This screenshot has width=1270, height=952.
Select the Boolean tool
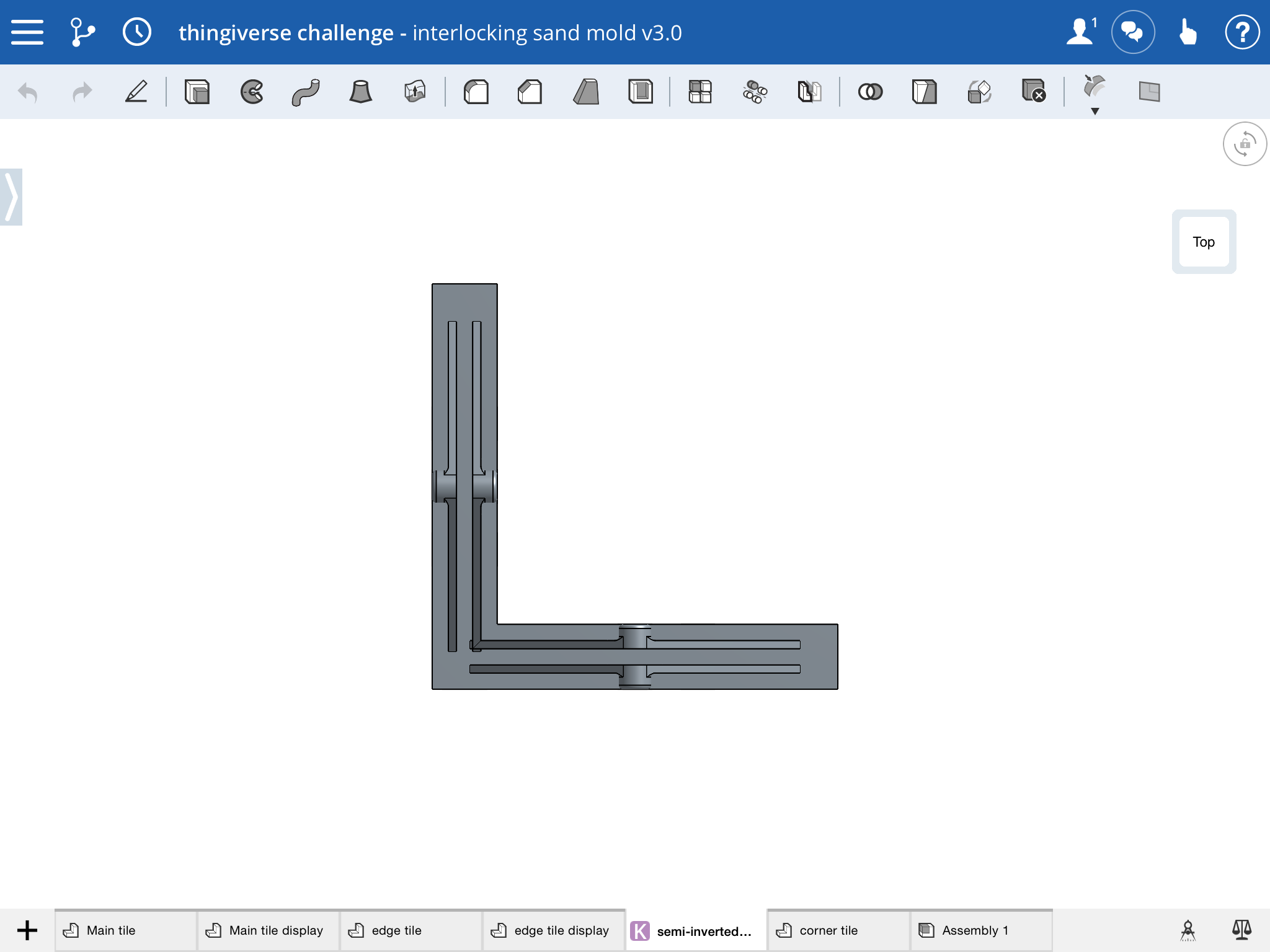click(x=870, y=92)
